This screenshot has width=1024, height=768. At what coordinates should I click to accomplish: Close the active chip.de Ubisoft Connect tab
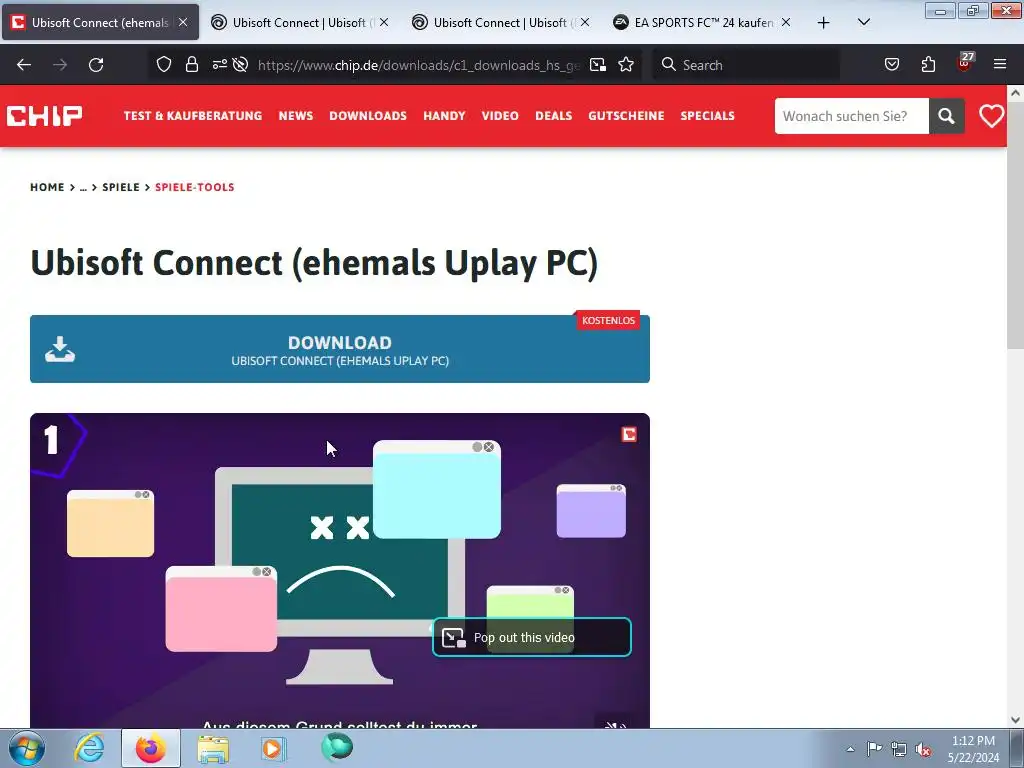(184, 22)
